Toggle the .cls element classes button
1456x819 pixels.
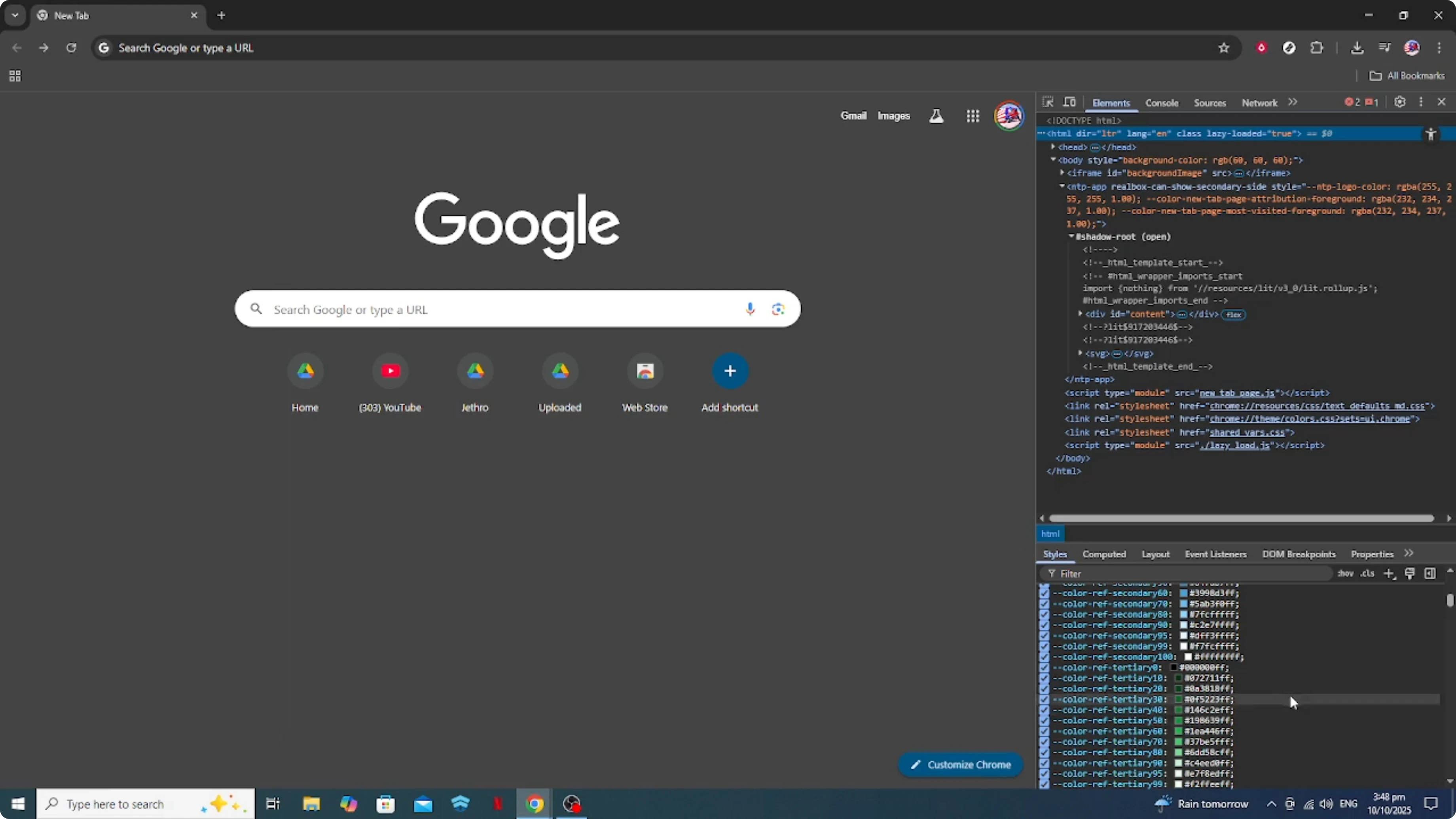(x=1367, y=574)
